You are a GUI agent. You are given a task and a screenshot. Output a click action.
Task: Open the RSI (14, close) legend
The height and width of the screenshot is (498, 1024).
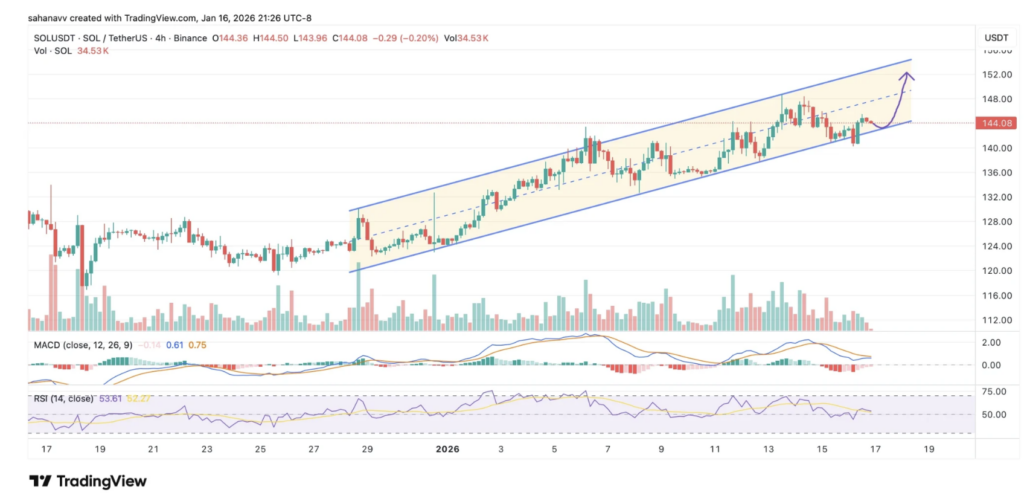tap(64, 397)
